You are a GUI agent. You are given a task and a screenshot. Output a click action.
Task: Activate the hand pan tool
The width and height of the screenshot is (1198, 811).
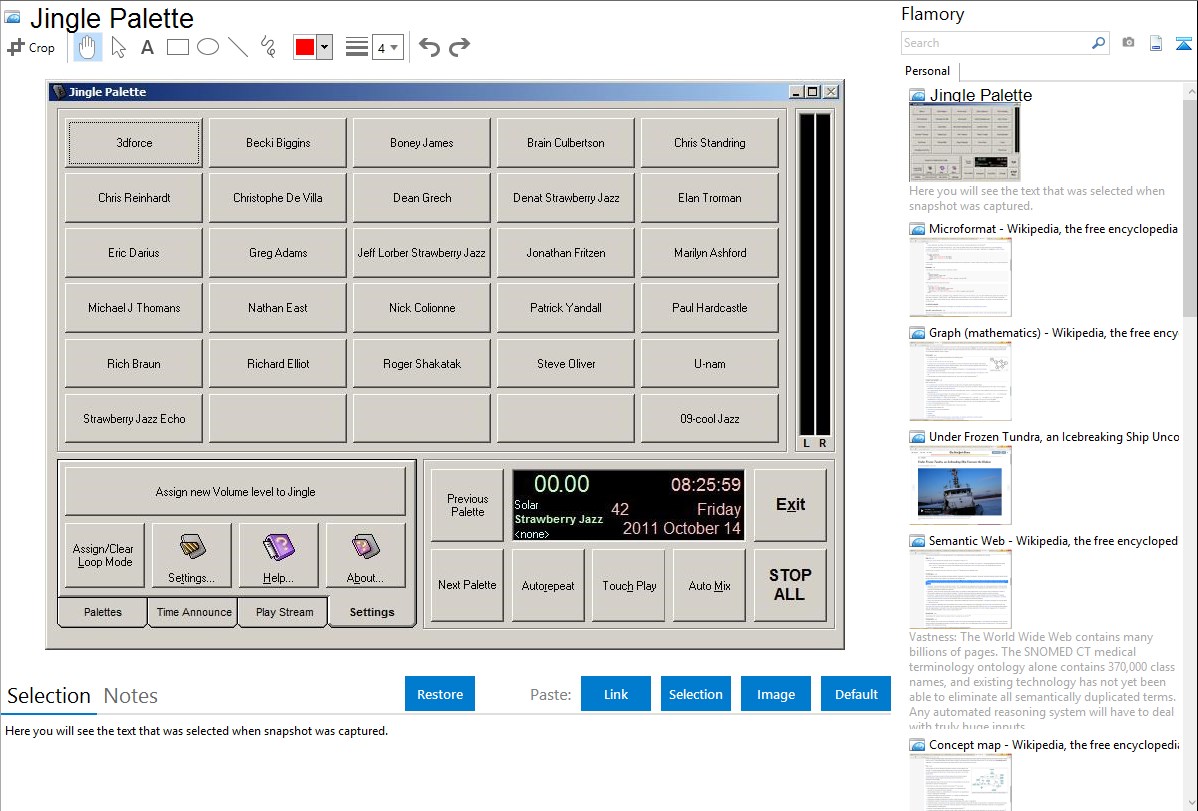click(x=88, y=47)
